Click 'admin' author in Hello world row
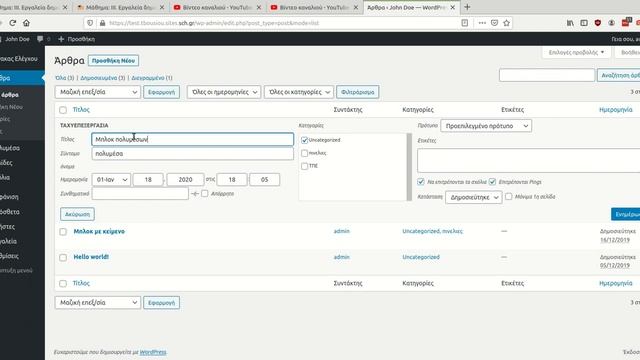 tap(342, 257)
